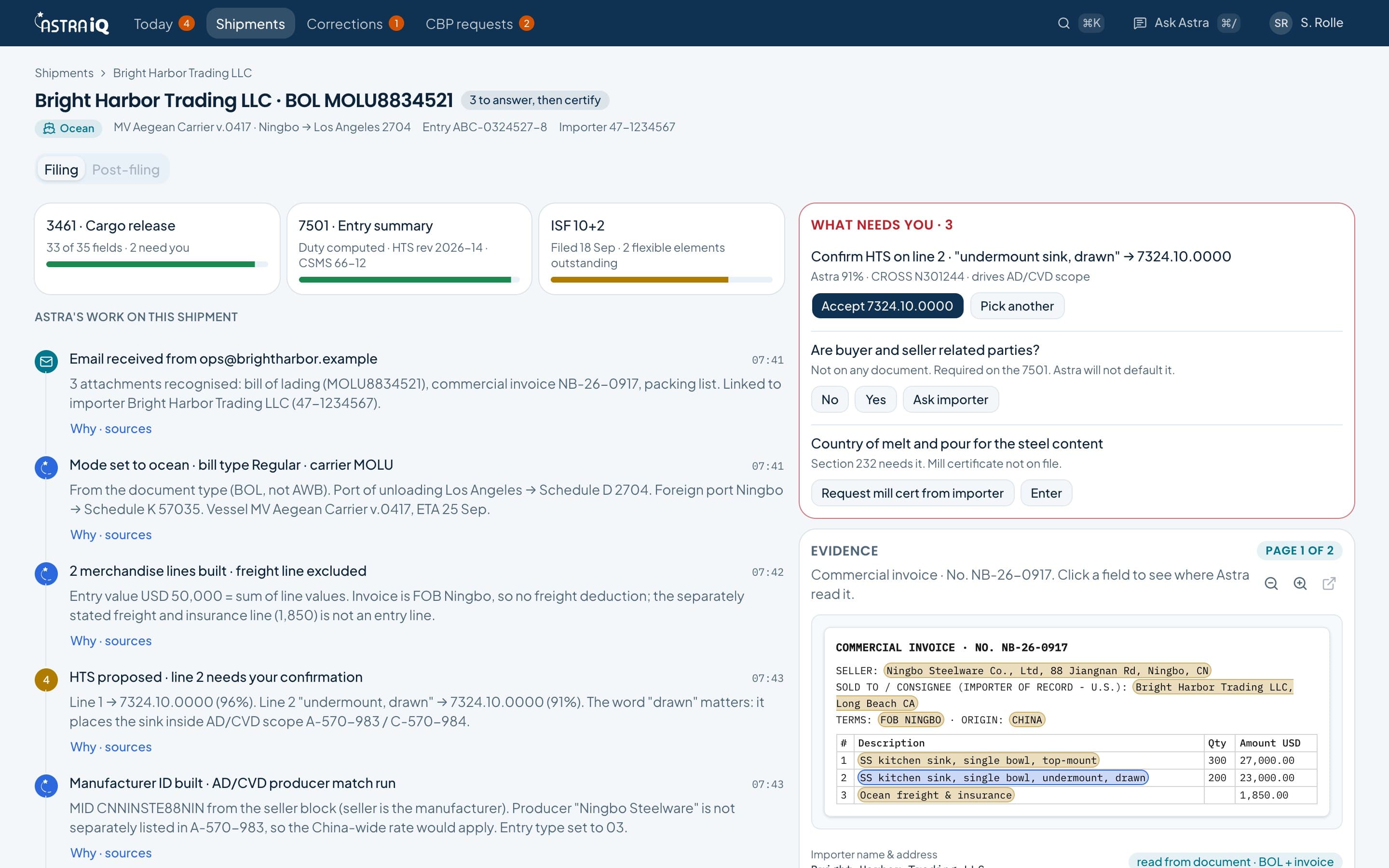Click Accept 7324.10.0000 button
This screenshot has height=868, width=1389.
pyautogui.click(x=887, y=306)
